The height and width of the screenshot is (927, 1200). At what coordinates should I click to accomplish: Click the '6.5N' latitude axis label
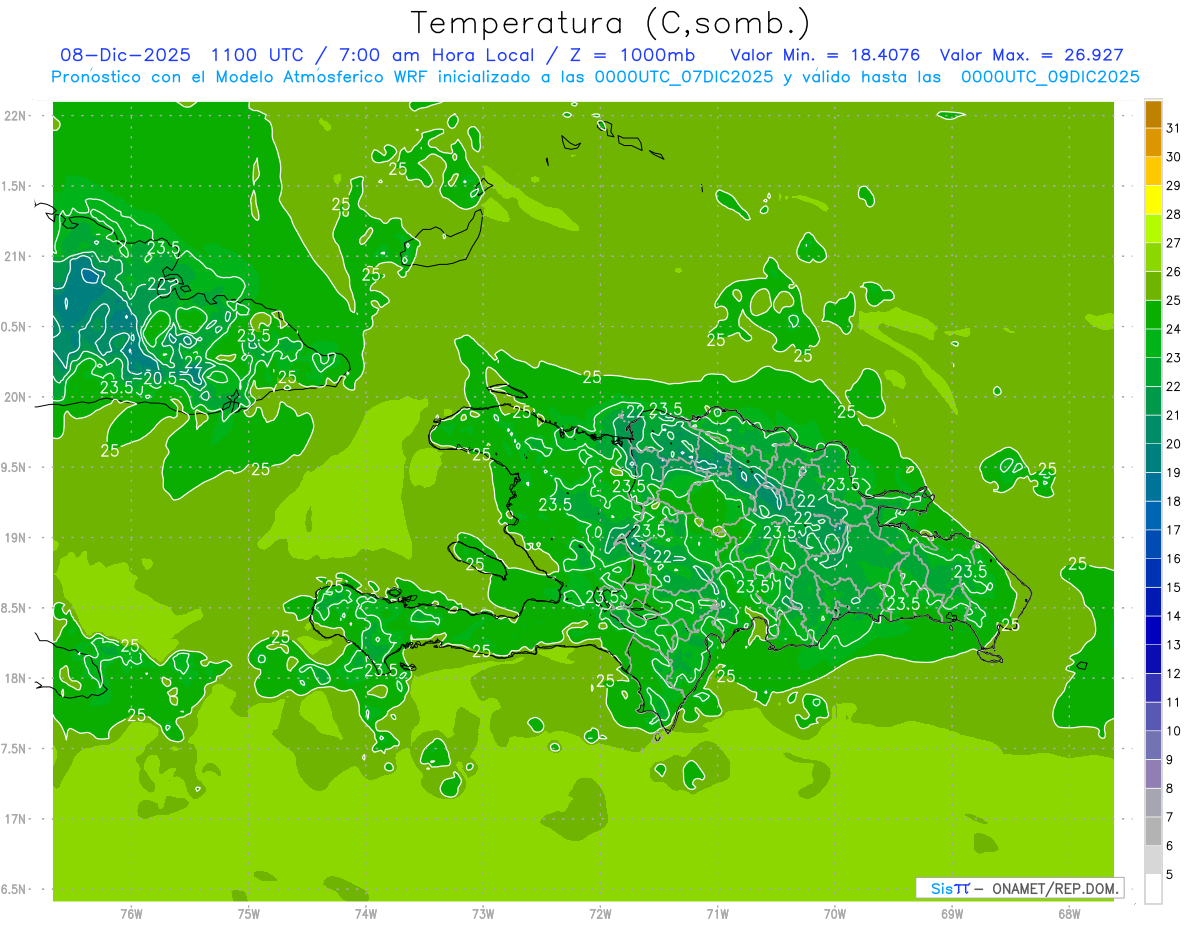point(15,889)
